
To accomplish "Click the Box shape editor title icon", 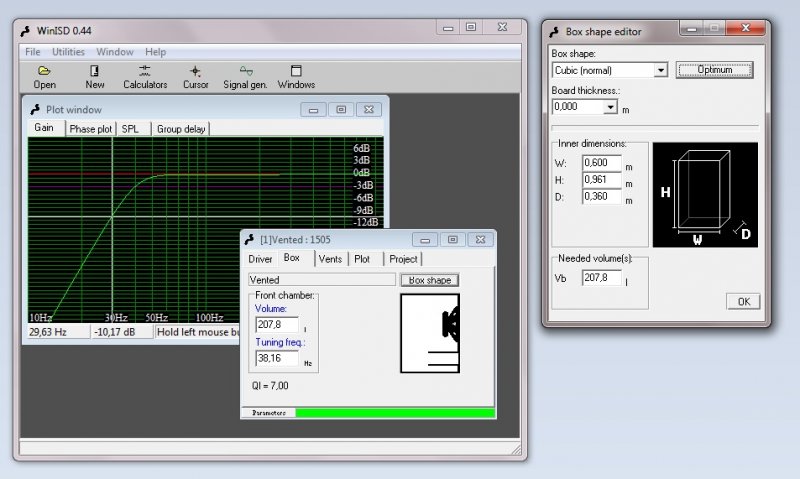I will pos(555,32).
